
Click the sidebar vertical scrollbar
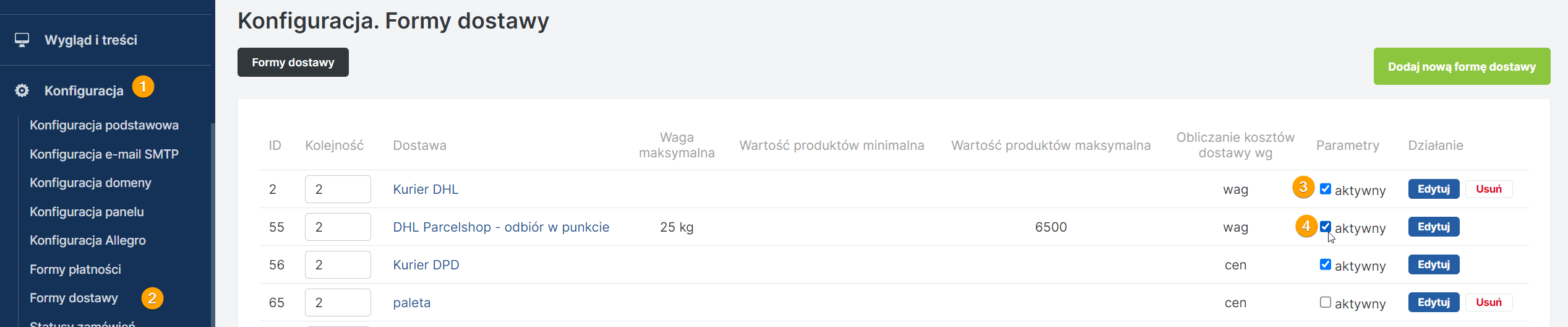(x=213, y=223)
